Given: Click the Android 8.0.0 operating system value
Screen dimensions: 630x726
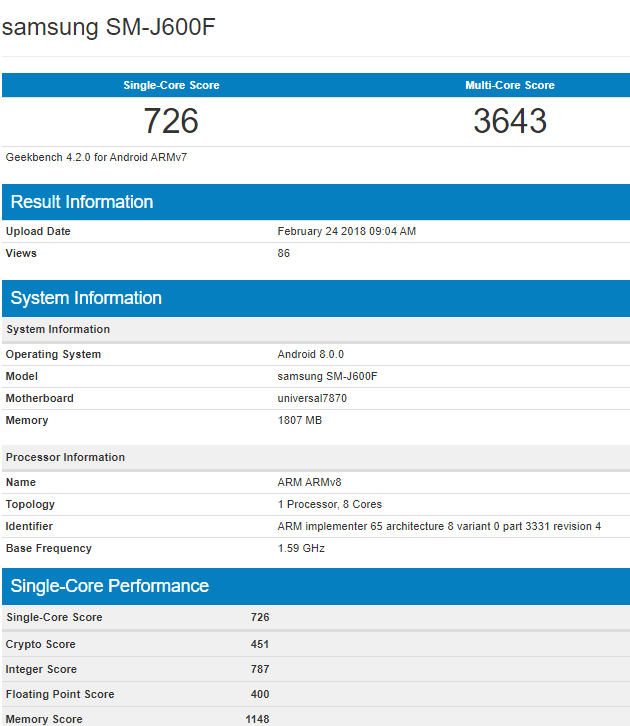Looking at the screenshot, I should [x=310, y=354].
